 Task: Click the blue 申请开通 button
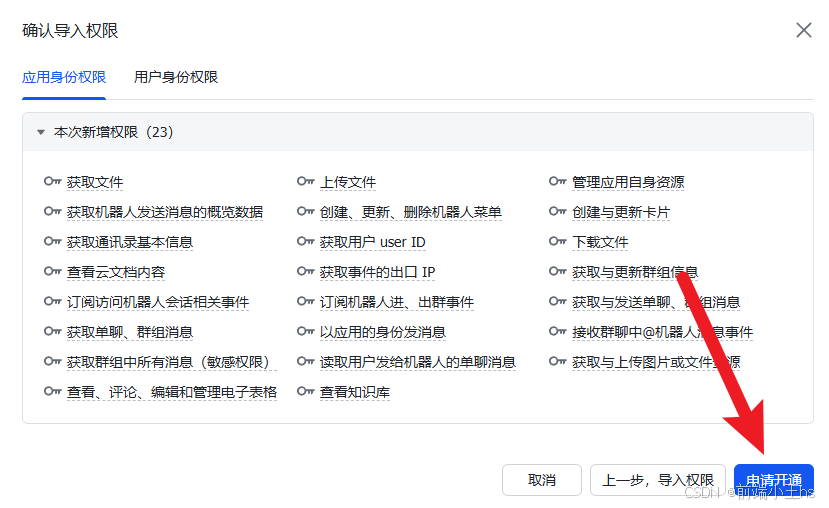point(773,480)
